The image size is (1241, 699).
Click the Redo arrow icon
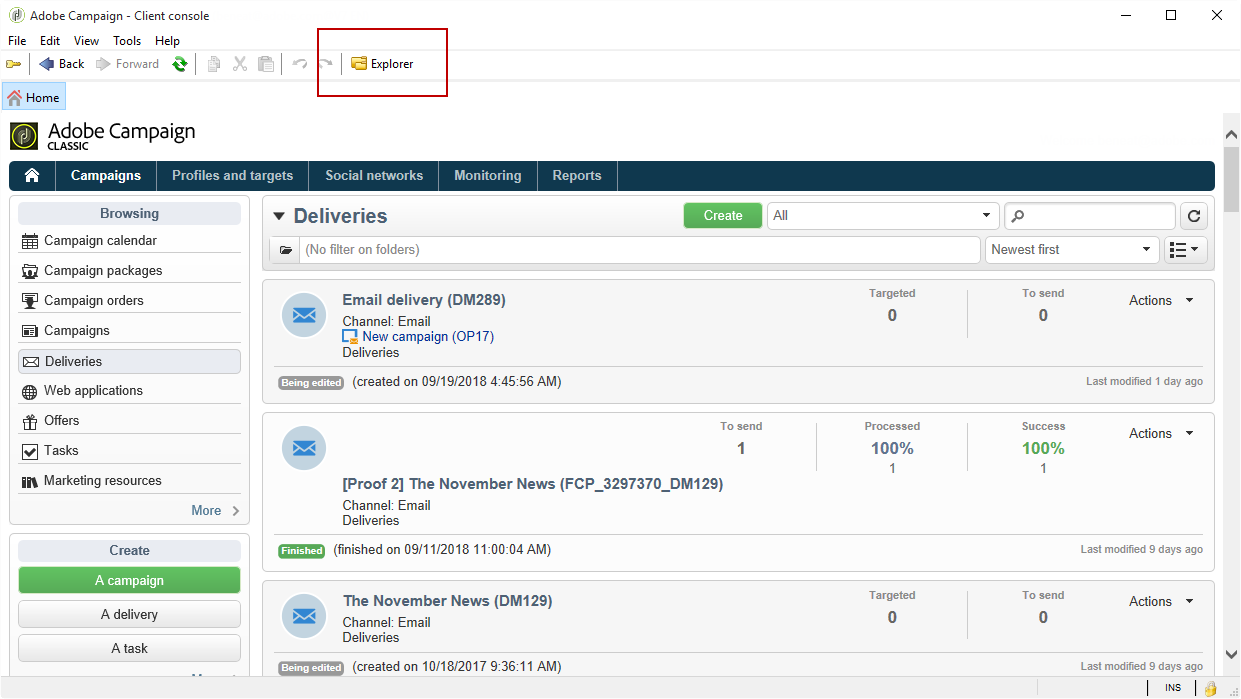coord(325,64)
